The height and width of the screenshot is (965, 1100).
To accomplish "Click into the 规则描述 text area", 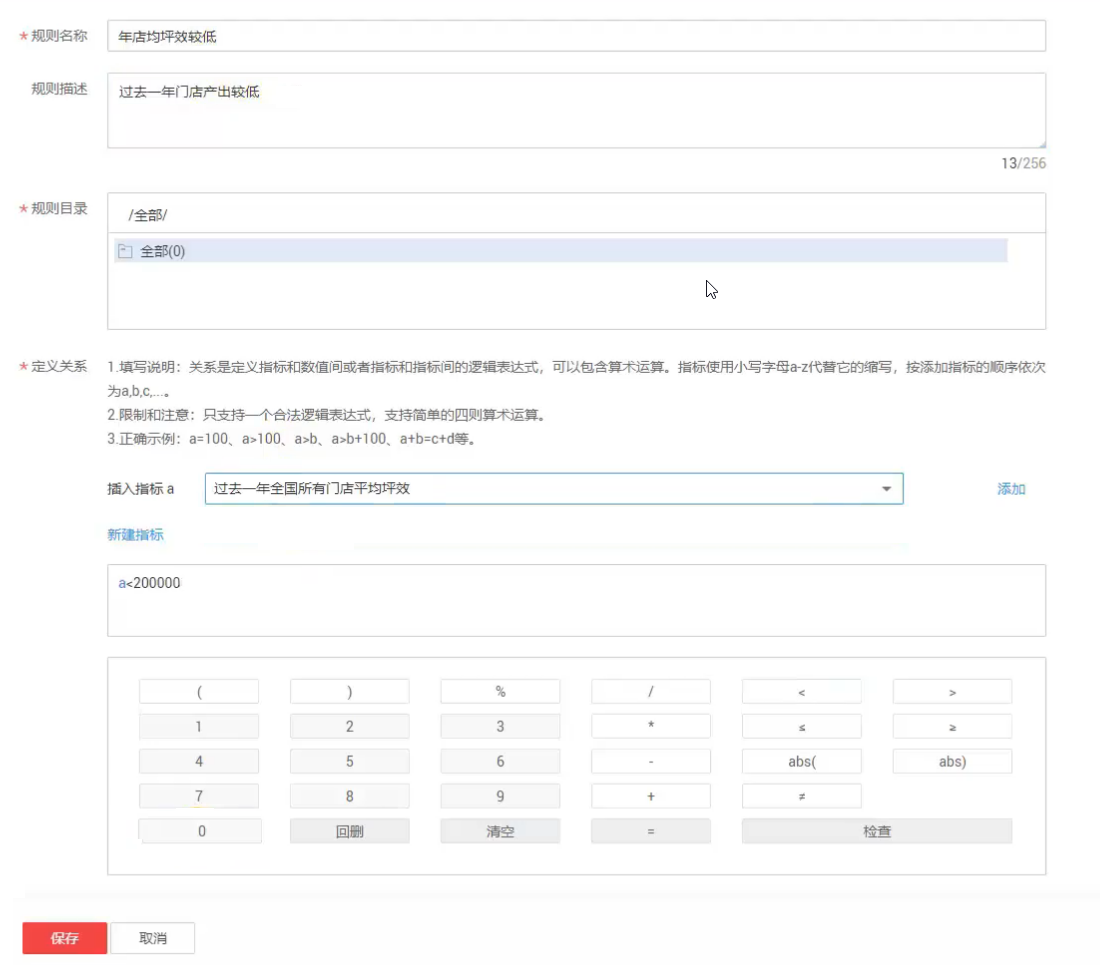I will coord(576,110).
